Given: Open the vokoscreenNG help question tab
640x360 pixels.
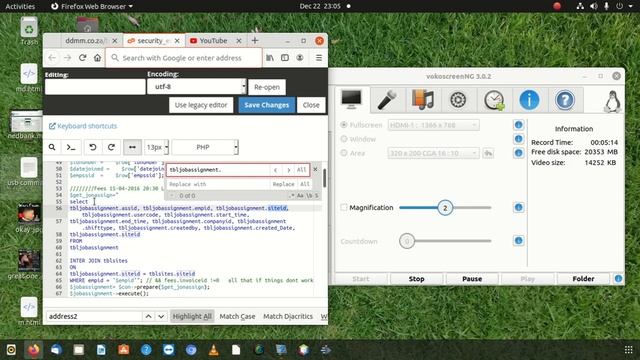Looking at the screenshot, I should point(565,100).
